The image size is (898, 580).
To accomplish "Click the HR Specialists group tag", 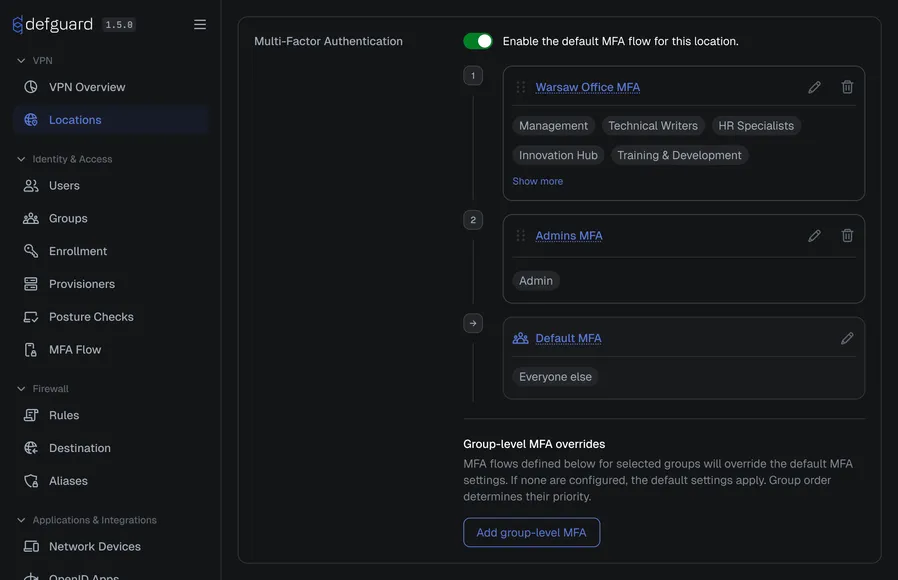I will click(x=756, y=125).
